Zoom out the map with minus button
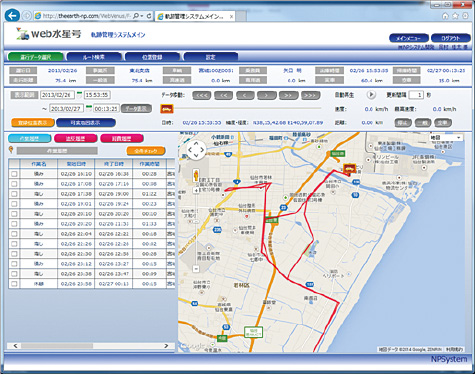The height and width of the screenshot is (375, 476). [196, 268]
